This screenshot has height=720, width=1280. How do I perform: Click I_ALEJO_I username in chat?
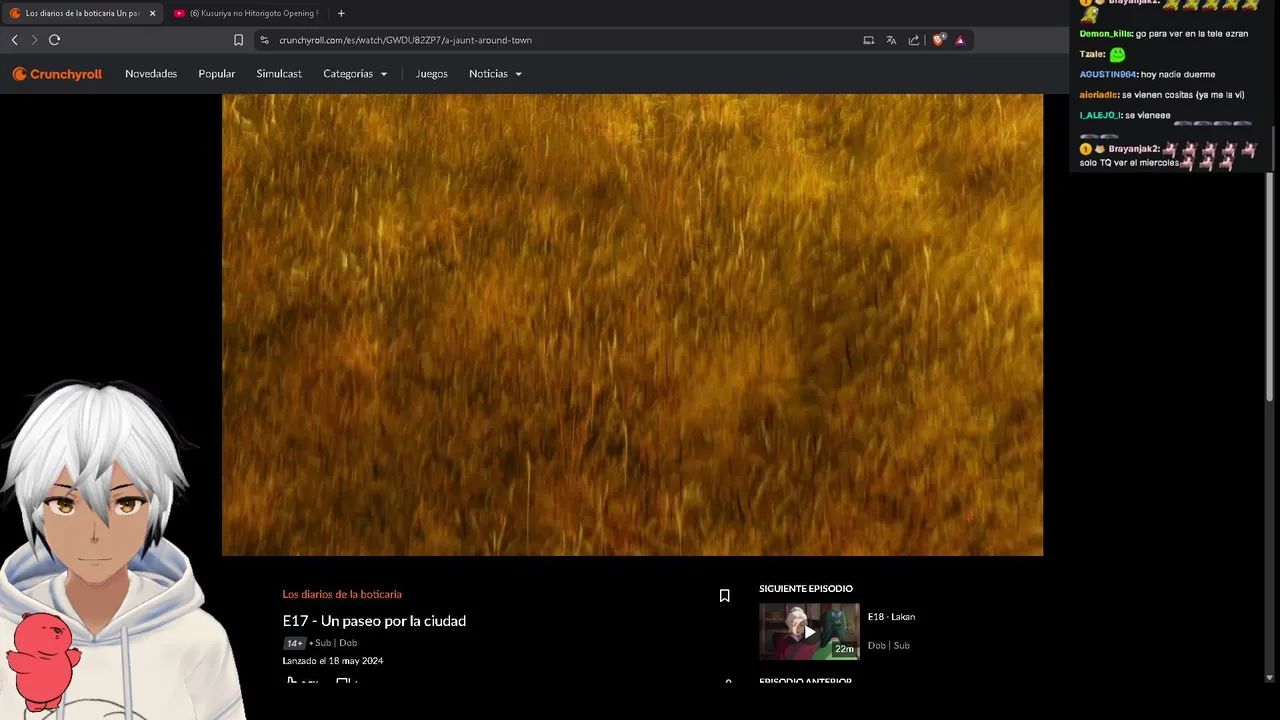pyautogui.click(x=1100, y=115)
